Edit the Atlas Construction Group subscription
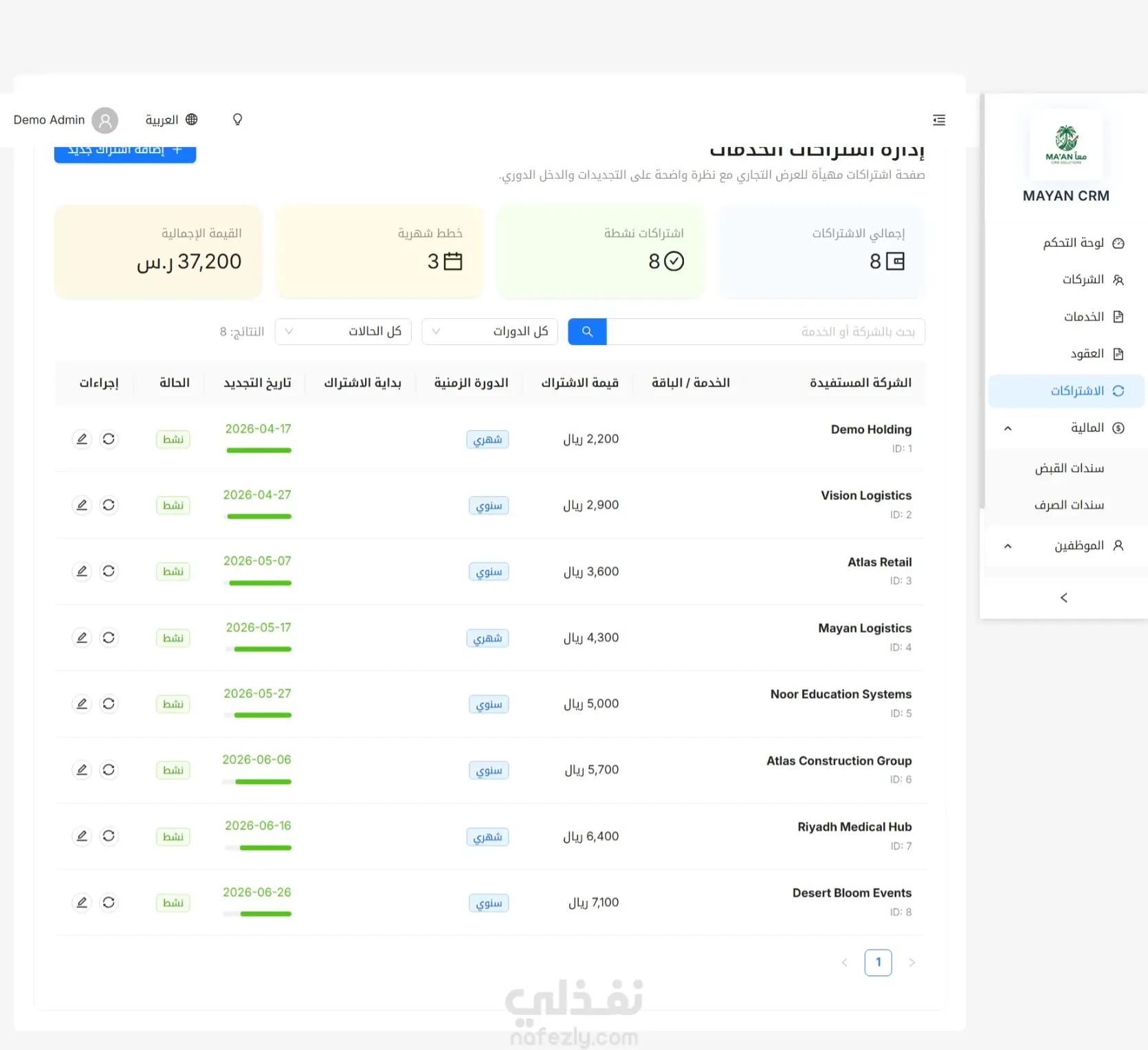Viewport: 1148px width, 1050px height. 82,770
